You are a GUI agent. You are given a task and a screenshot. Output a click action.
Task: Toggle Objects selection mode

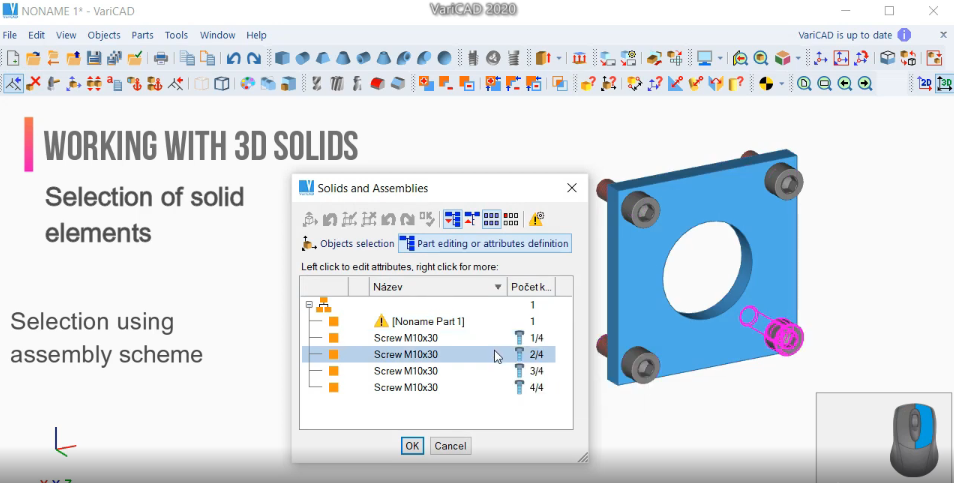pyautogui.click(x=348, y=243)
